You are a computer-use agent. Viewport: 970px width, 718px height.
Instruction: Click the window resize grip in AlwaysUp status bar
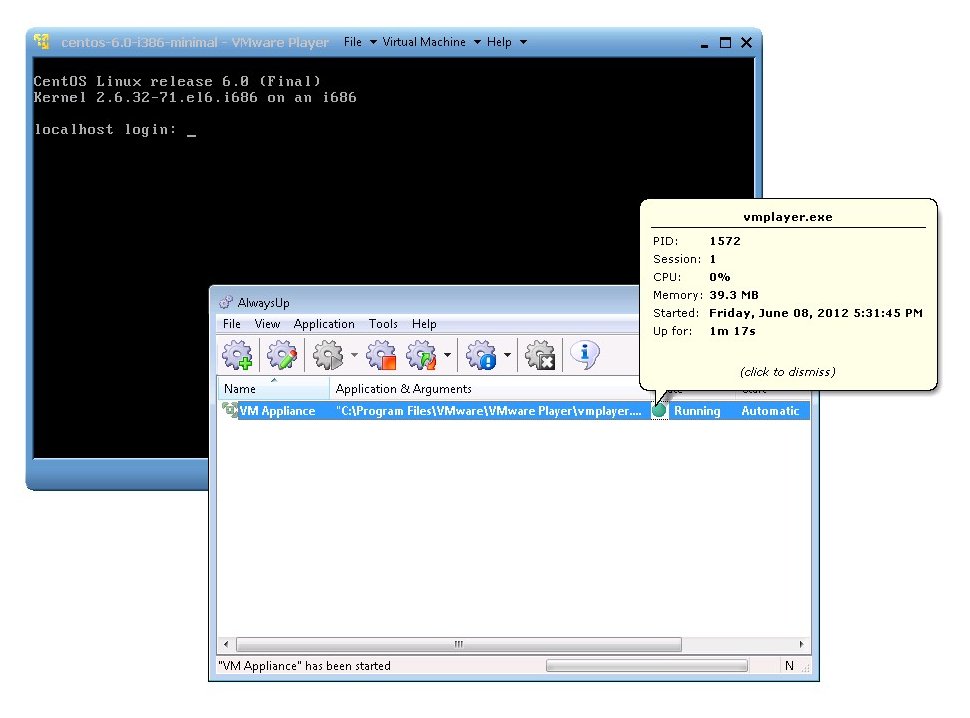[x=805, y=668]
